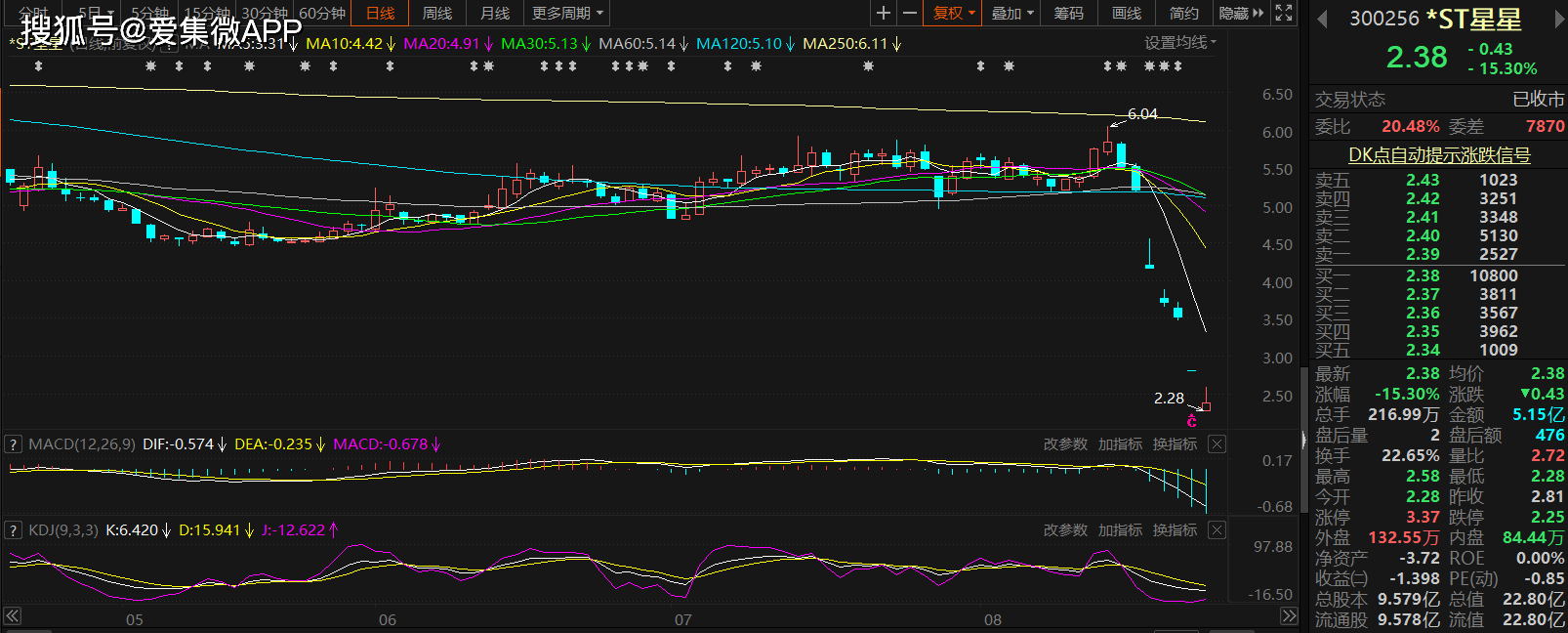Viewport: 1568px width, 633px height.
Task: Click the 交易状态 已收市 status row
Action: [1439, 100]
